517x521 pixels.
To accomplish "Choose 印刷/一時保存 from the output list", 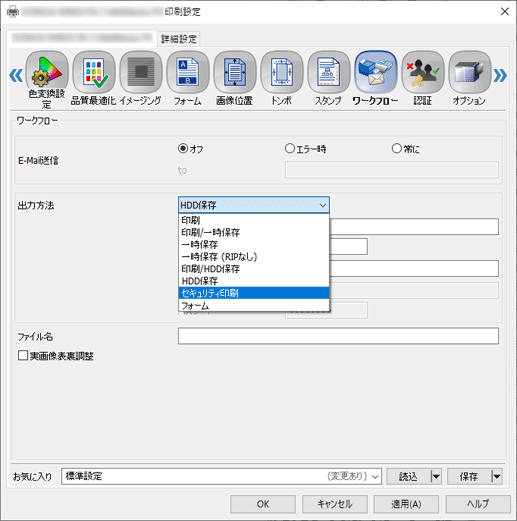I will click(x=254, y=232).
